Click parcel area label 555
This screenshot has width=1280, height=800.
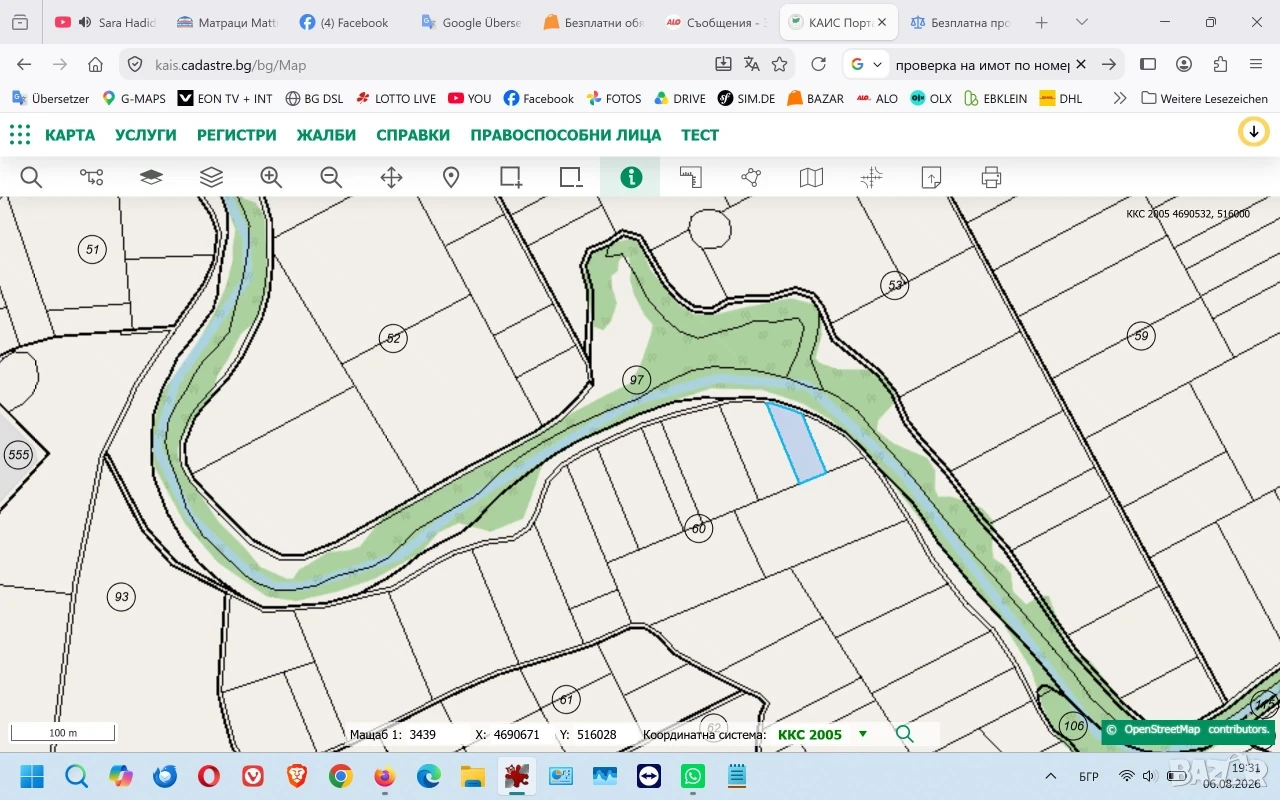18,455
